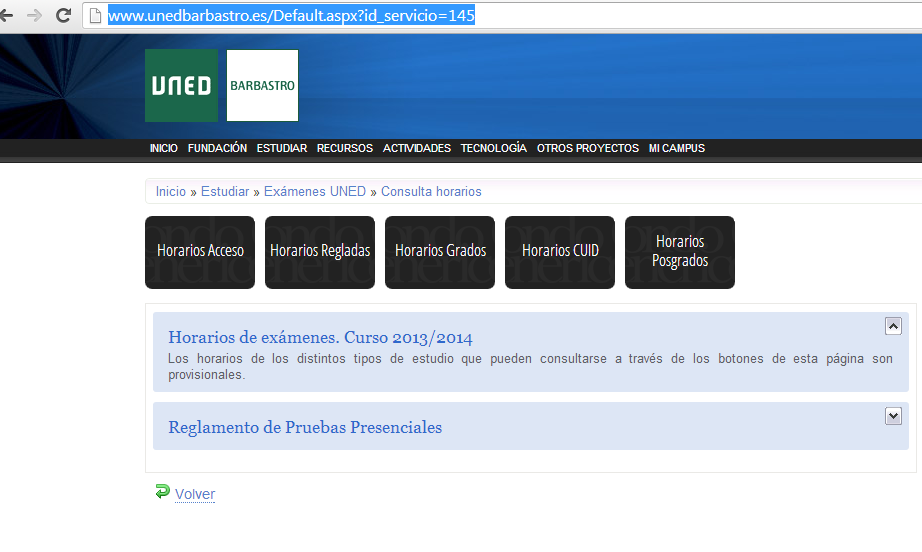Click the green UNED logo
Viewport: 922px width, 552px height.
pos(181,86)
